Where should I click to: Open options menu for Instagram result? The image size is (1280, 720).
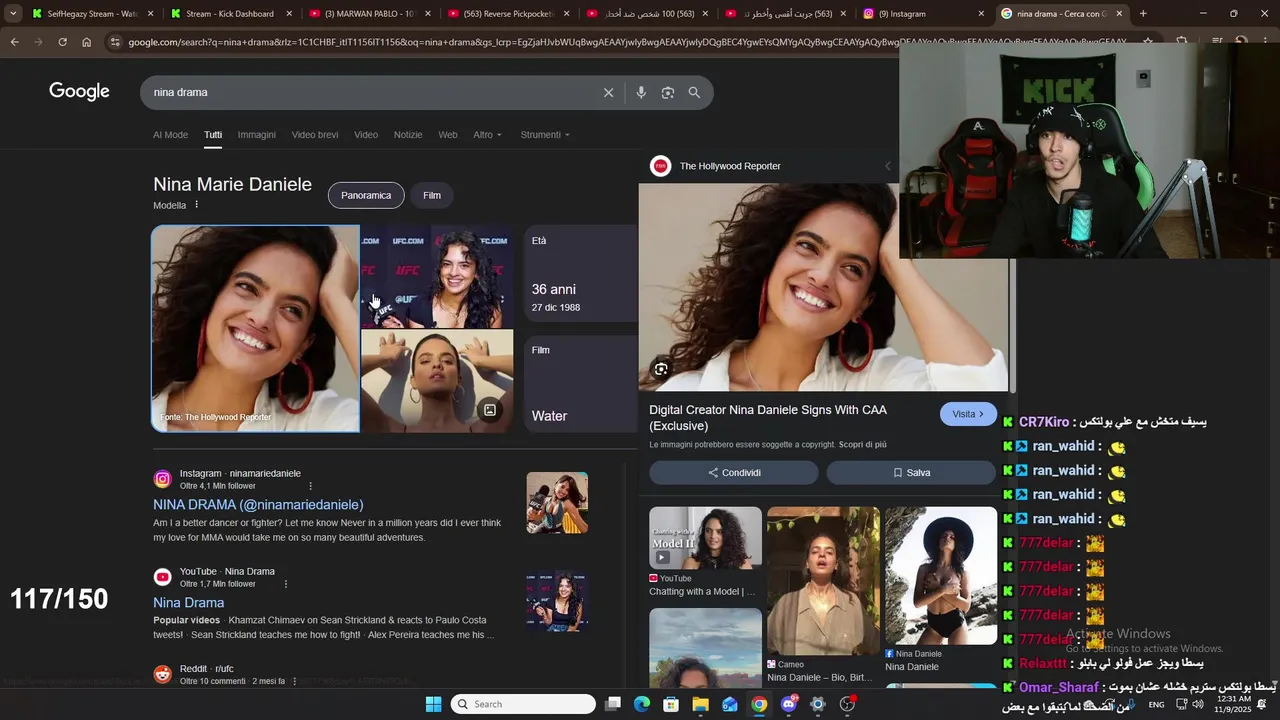point(310,486)
